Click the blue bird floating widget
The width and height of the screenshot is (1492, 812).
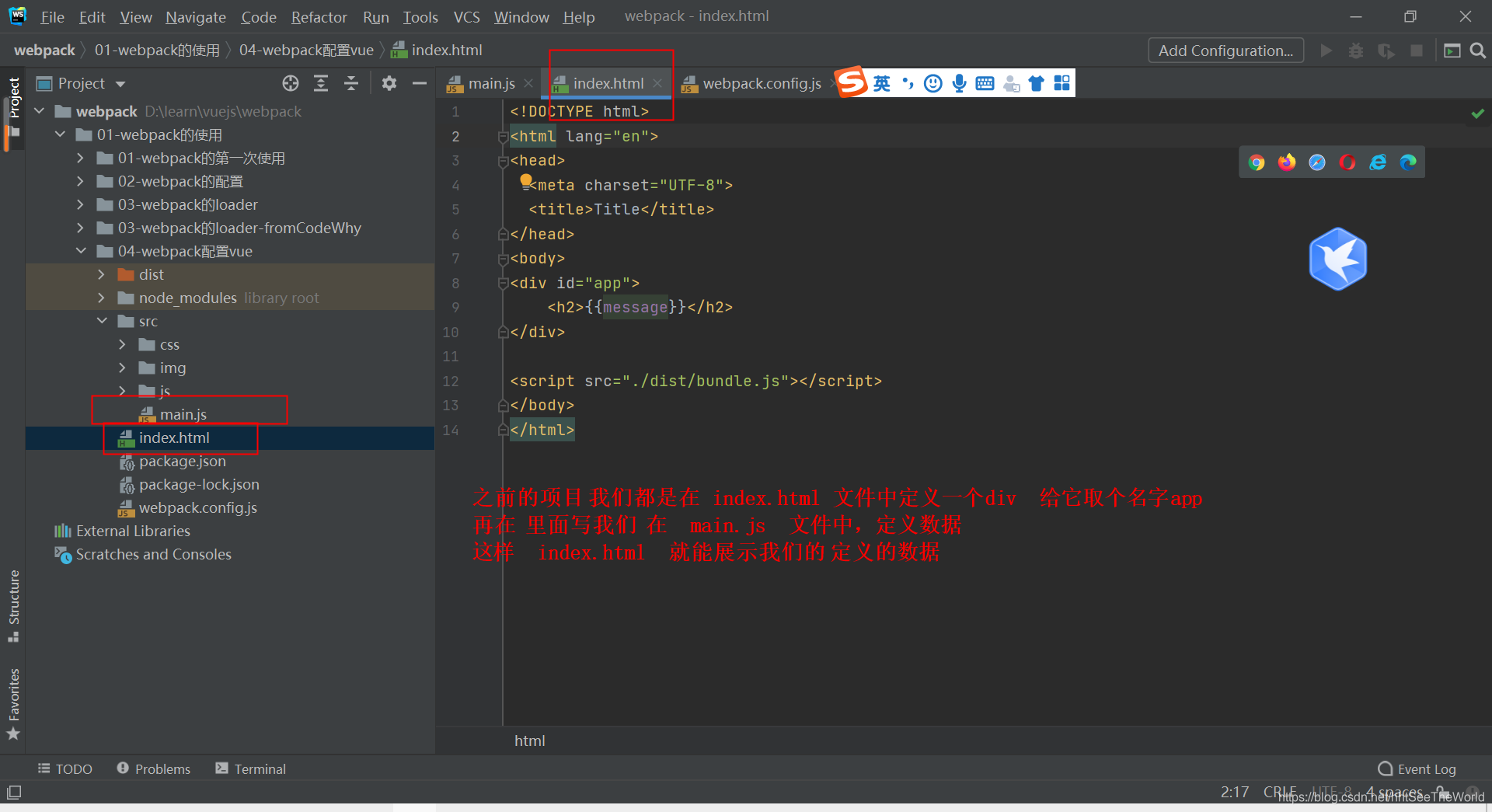coord(1338,259)
